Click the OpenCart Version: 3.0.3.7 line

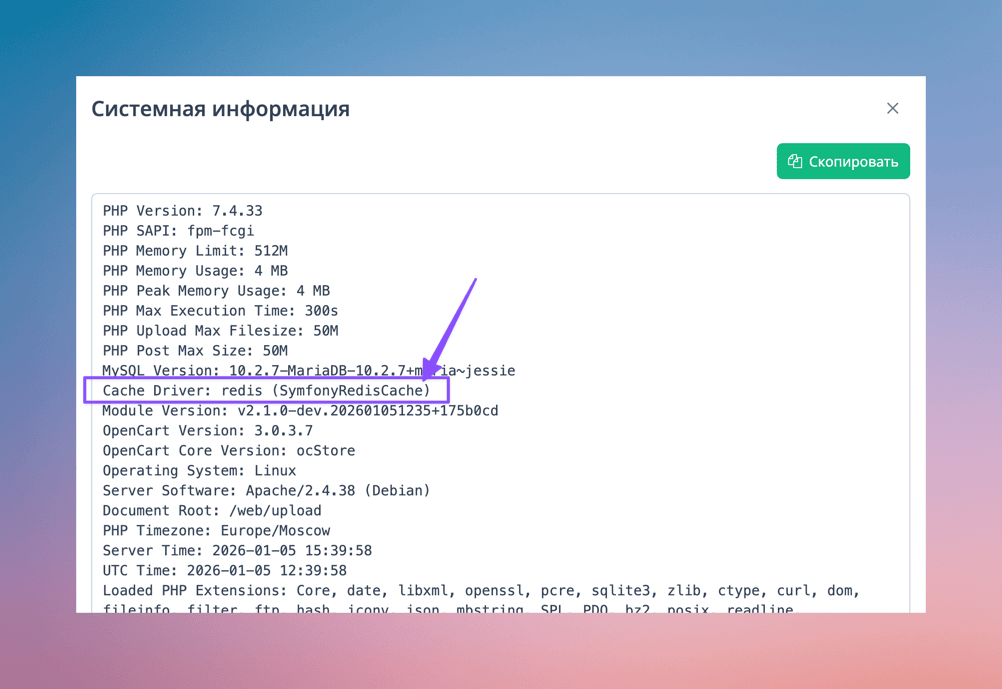(207, 431)
